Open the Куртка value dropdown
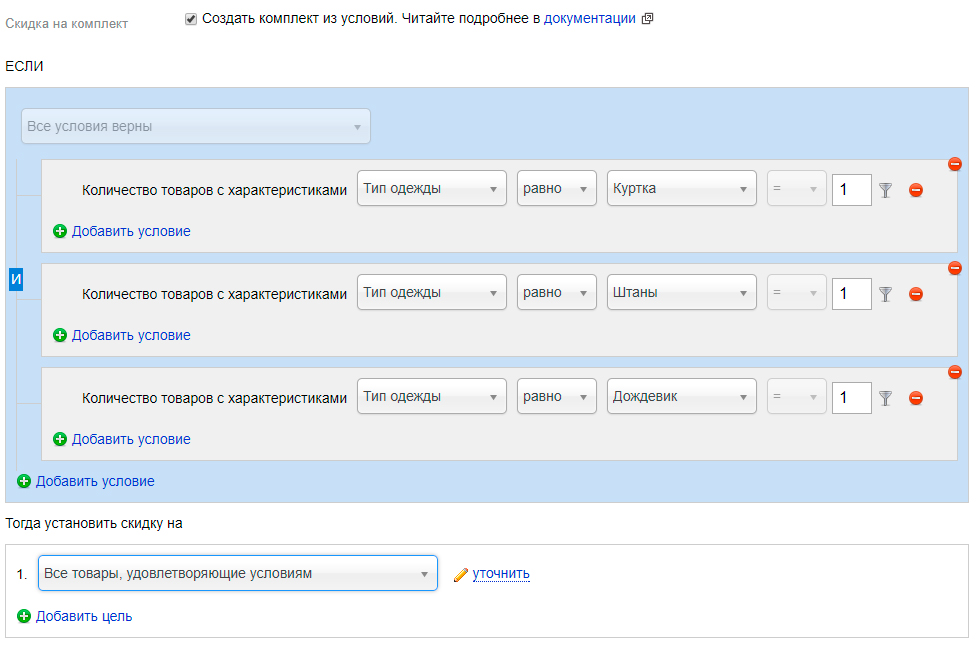 (681, 188)
